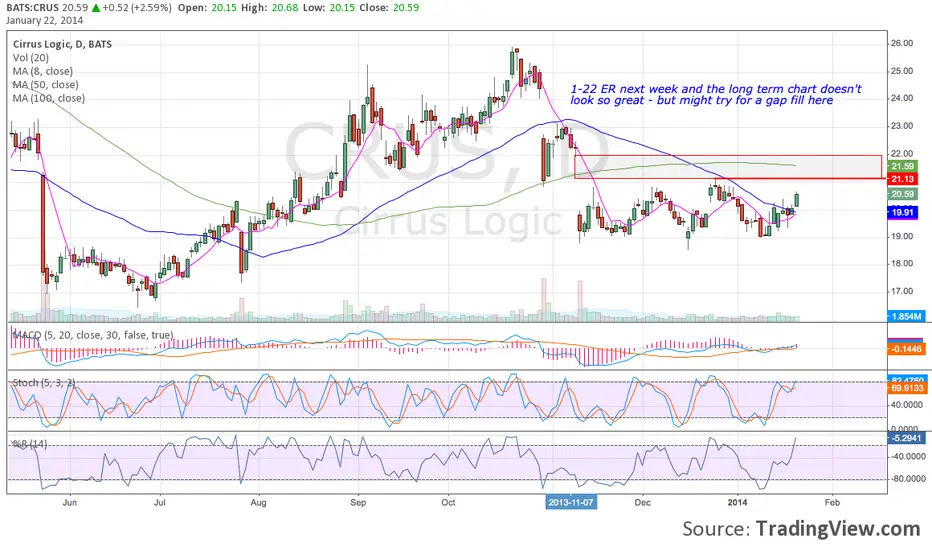Click the %R (14) pane label
Screen dimensions: 932x550
pos(30,444)
